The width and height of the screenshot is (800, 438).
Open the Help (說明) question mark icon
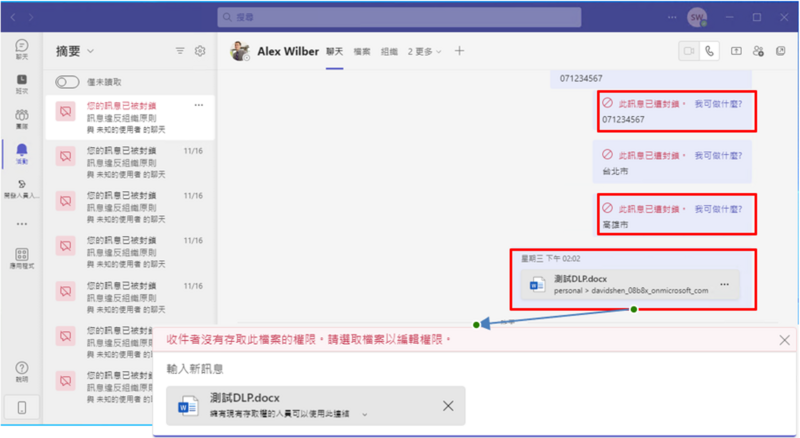[21, 372]
